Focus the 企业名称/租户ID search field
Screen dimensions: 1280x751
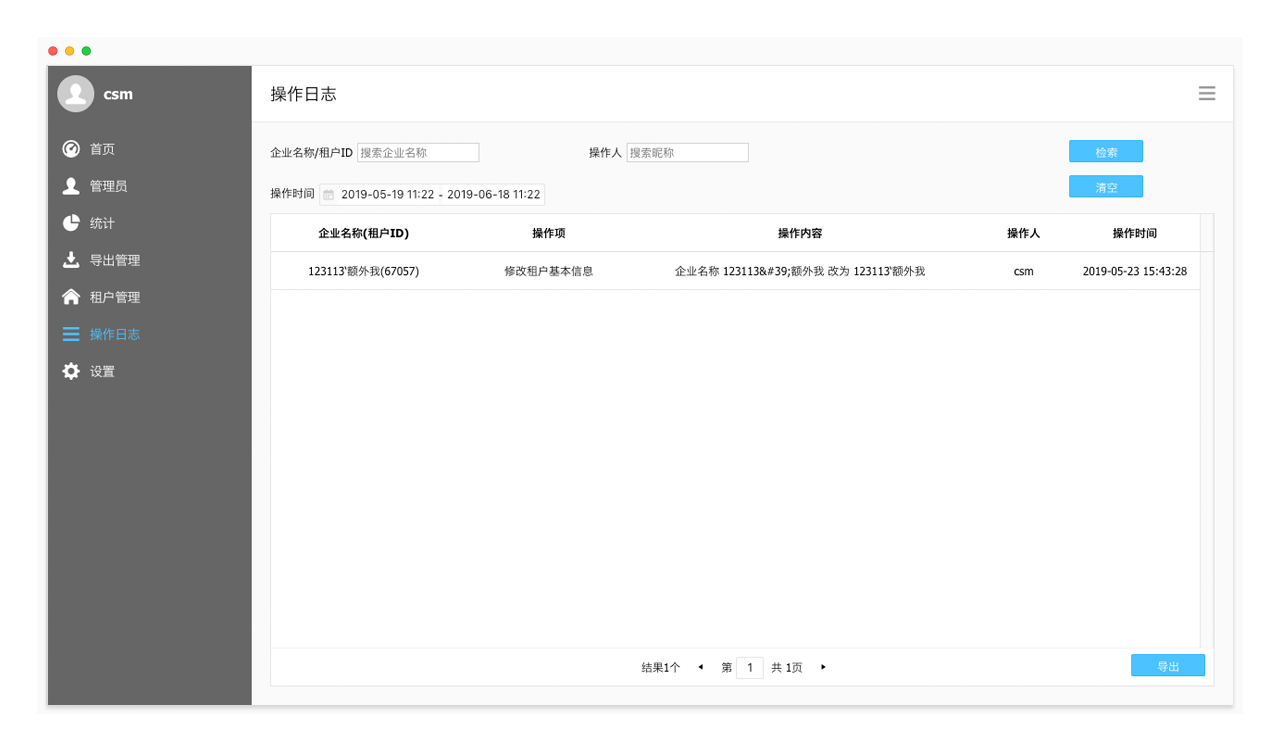[x=418, y=153]
